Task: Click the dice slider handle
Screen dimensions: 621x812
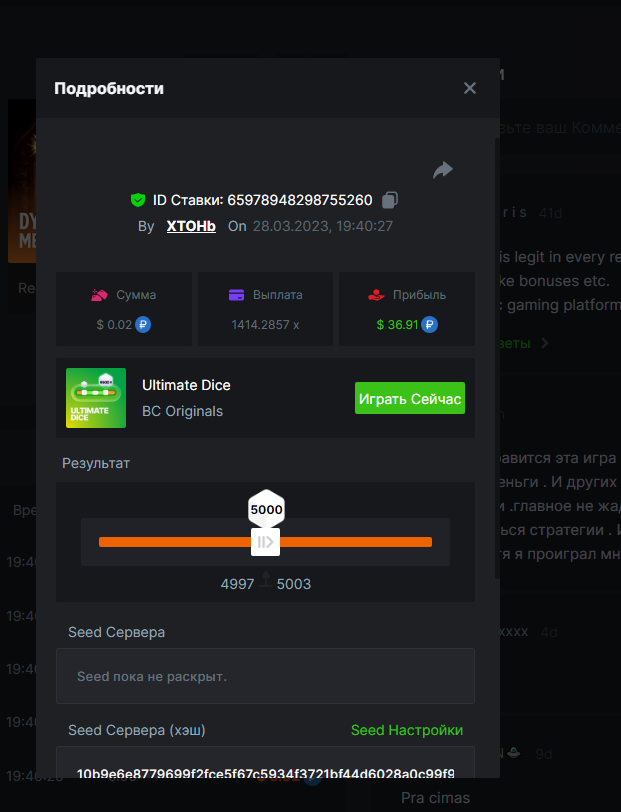Action: [x=265, y=542]
